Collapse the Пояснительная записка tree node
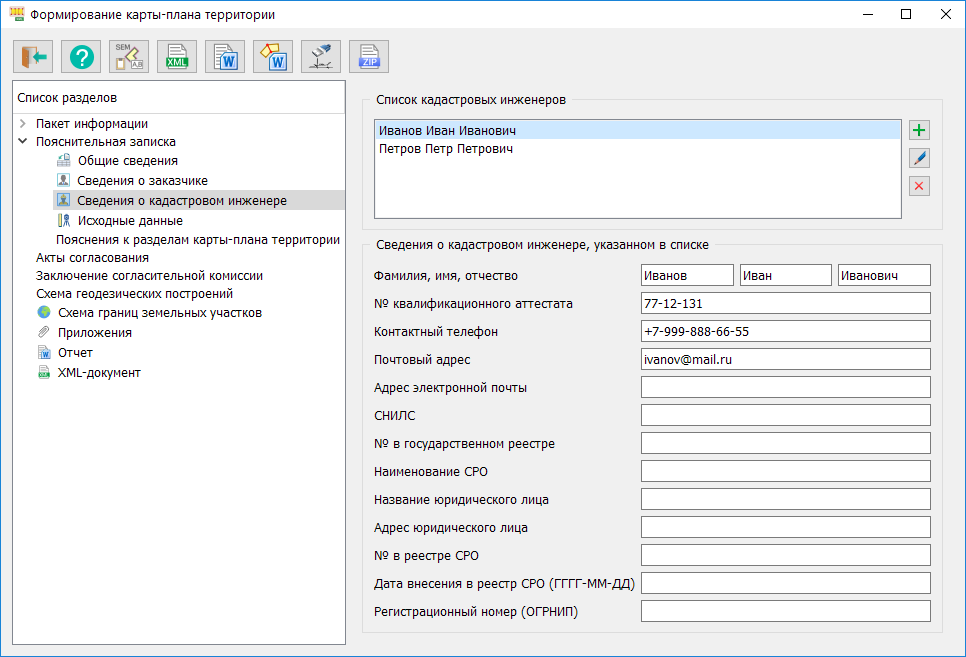966x657 pixels. pos(23,142)
